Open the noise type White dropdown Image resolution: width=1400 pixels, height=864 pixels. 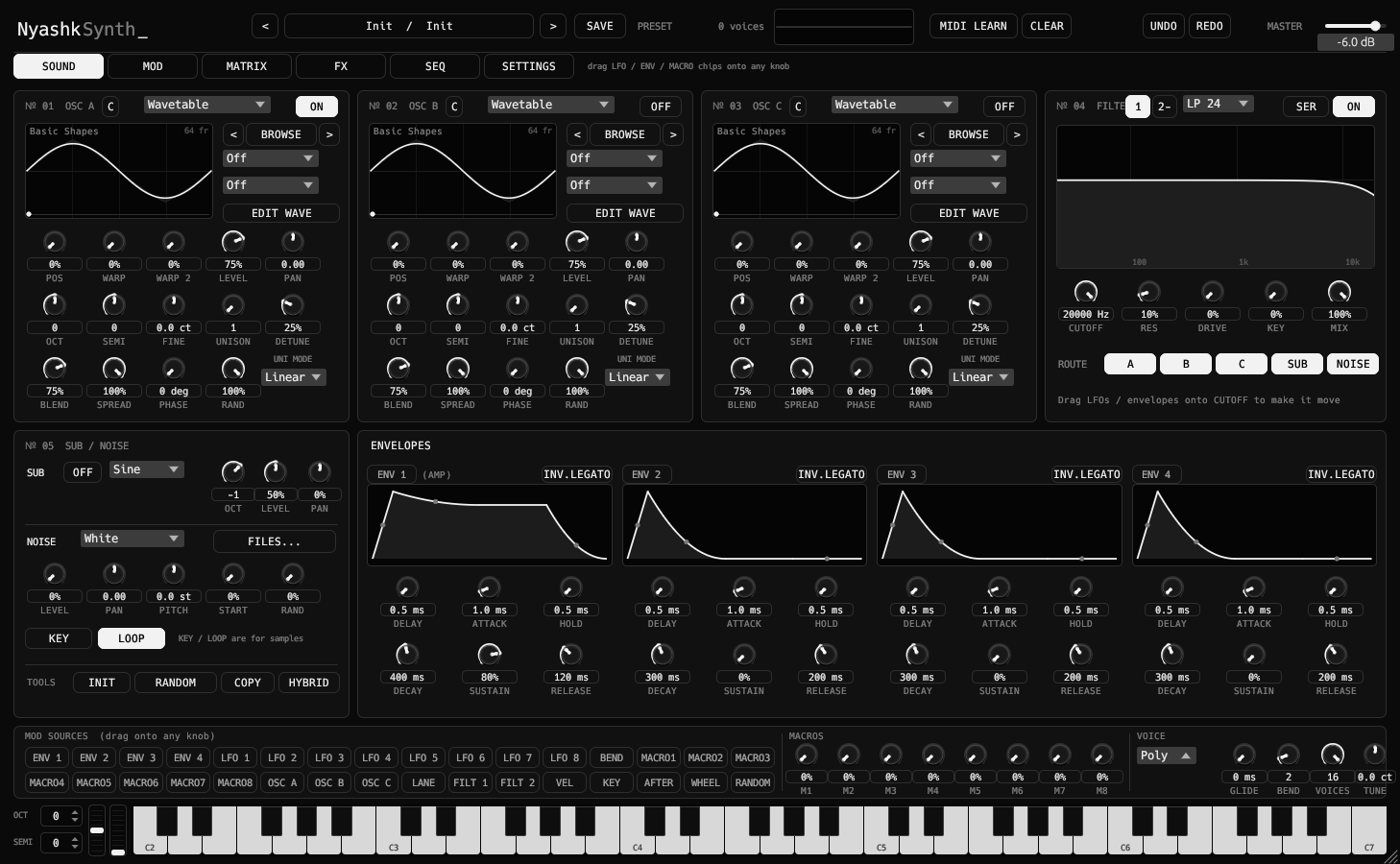coord(132,539)
